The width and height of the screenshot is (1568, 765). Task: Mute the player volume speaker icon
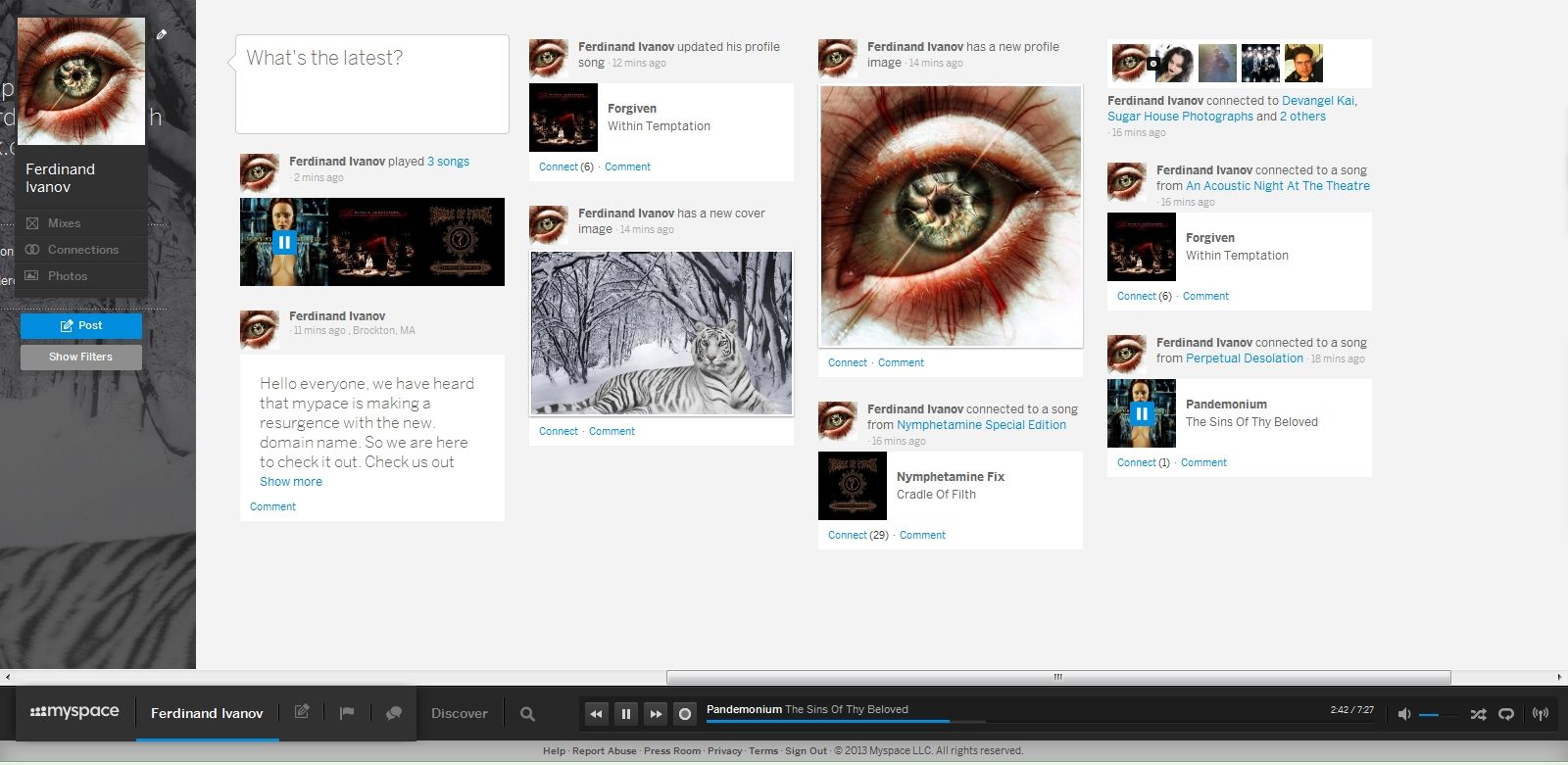[x=1403, y=714]
